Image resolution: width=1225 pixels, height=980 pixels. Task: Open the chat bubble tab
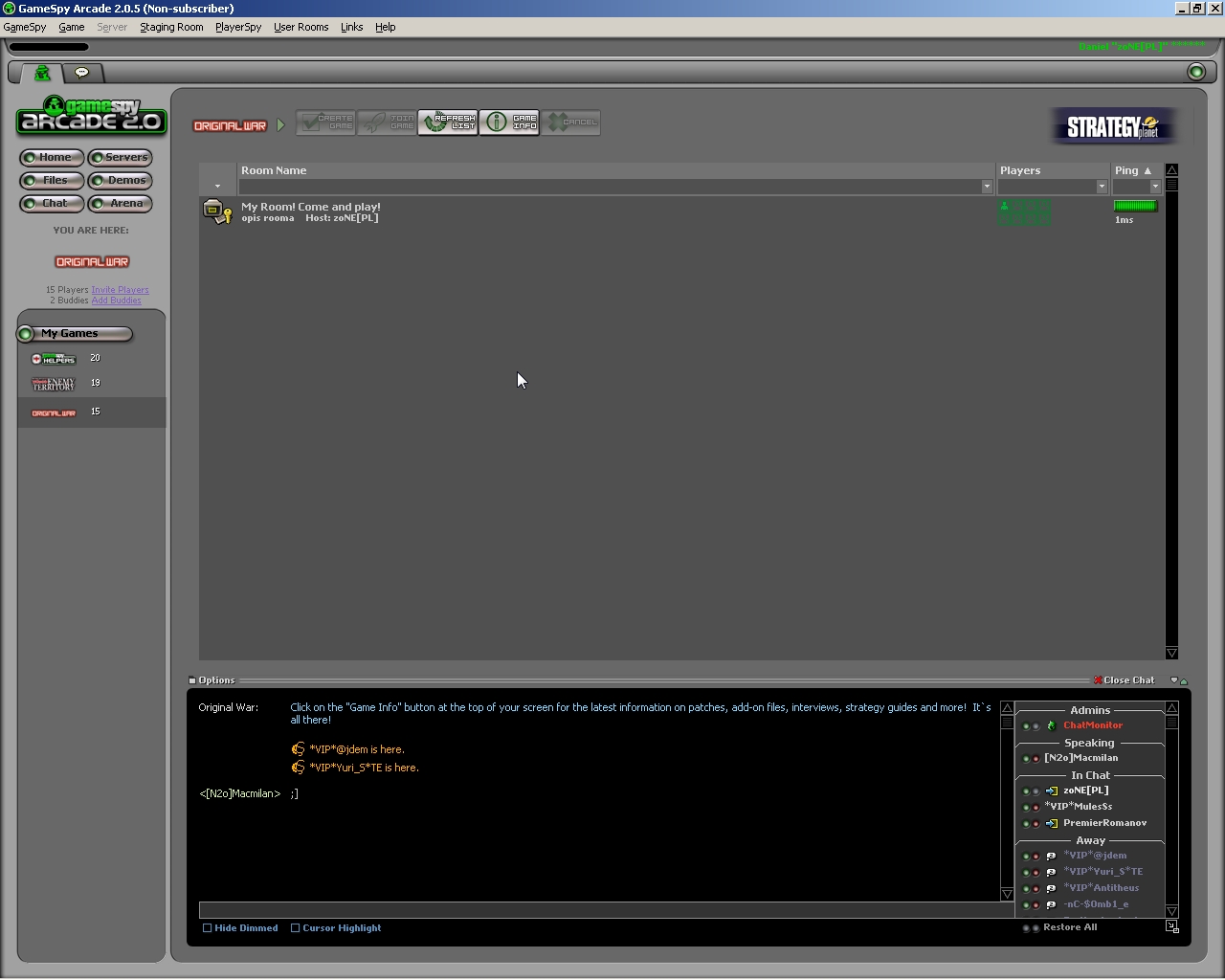(x=82, y=73)
